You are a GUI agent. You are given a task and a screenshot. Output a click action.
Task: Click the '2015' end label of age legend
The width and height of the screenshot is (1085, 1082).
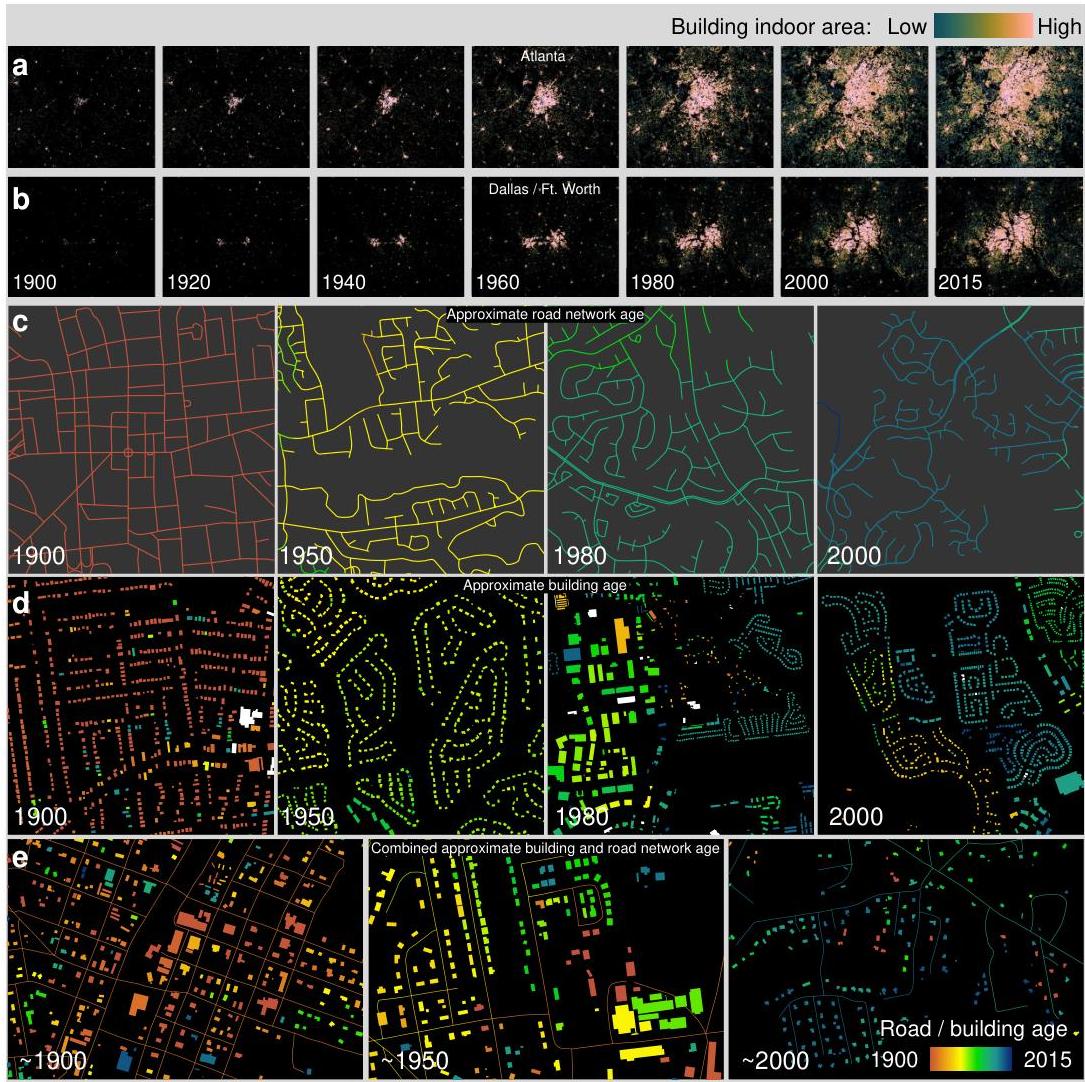[x=1047, y=1059]
